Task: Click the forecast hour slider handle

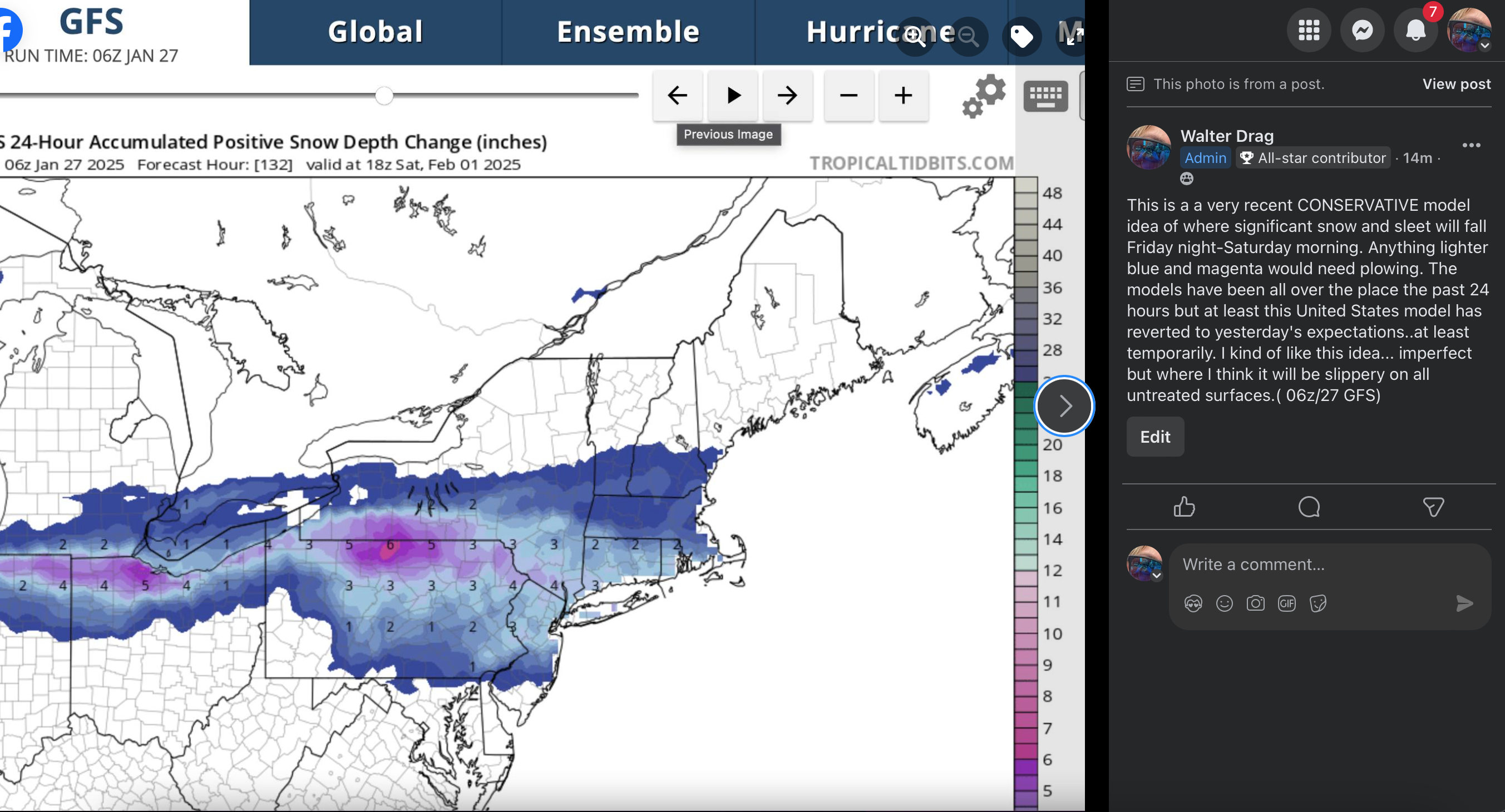Action: 384,95
